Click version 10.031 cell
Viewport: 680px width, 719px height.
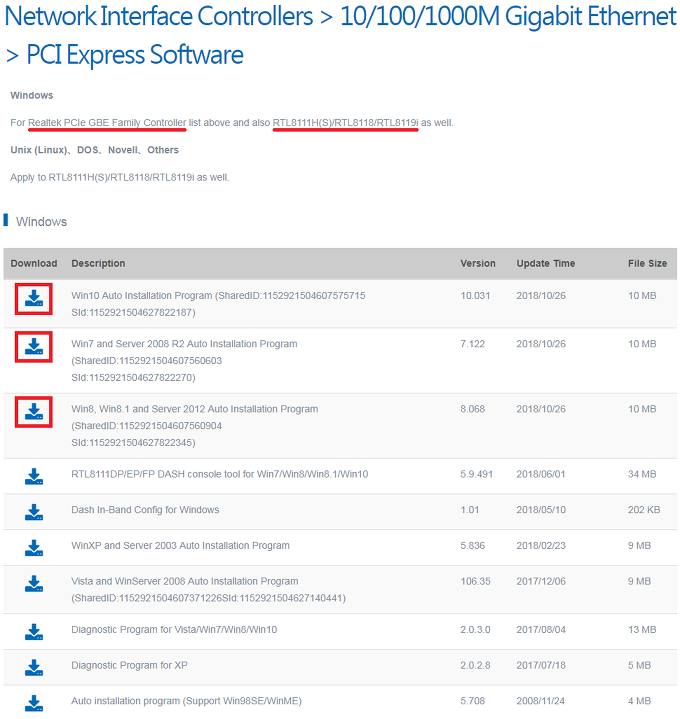(x=475, y=296)
